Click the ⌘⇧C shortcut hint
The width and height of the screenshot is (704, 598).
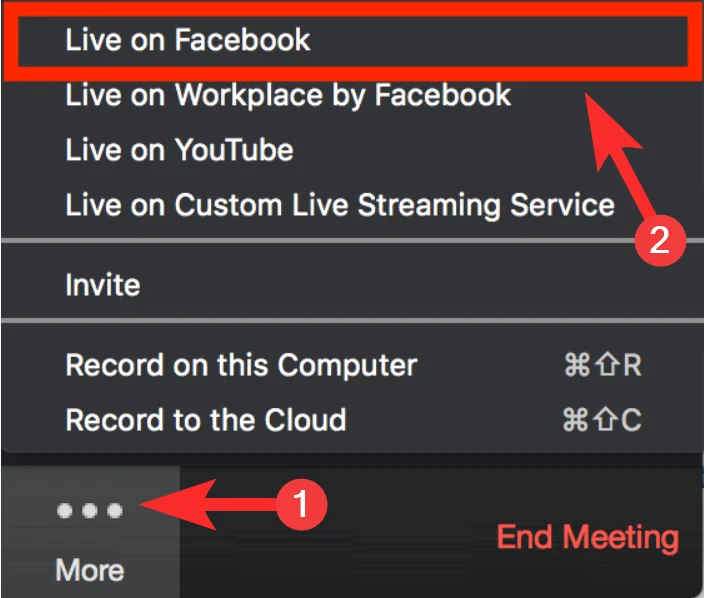(602, 419)
